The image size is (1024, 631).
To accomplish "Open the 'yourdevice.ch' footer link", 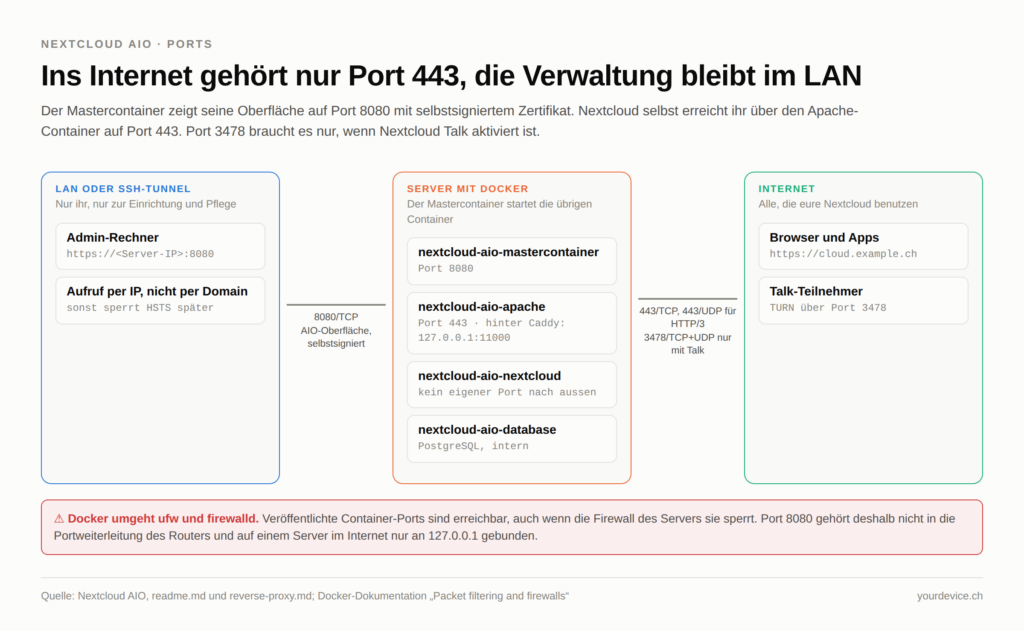I will pyautogui.click(x=950, y=596).
